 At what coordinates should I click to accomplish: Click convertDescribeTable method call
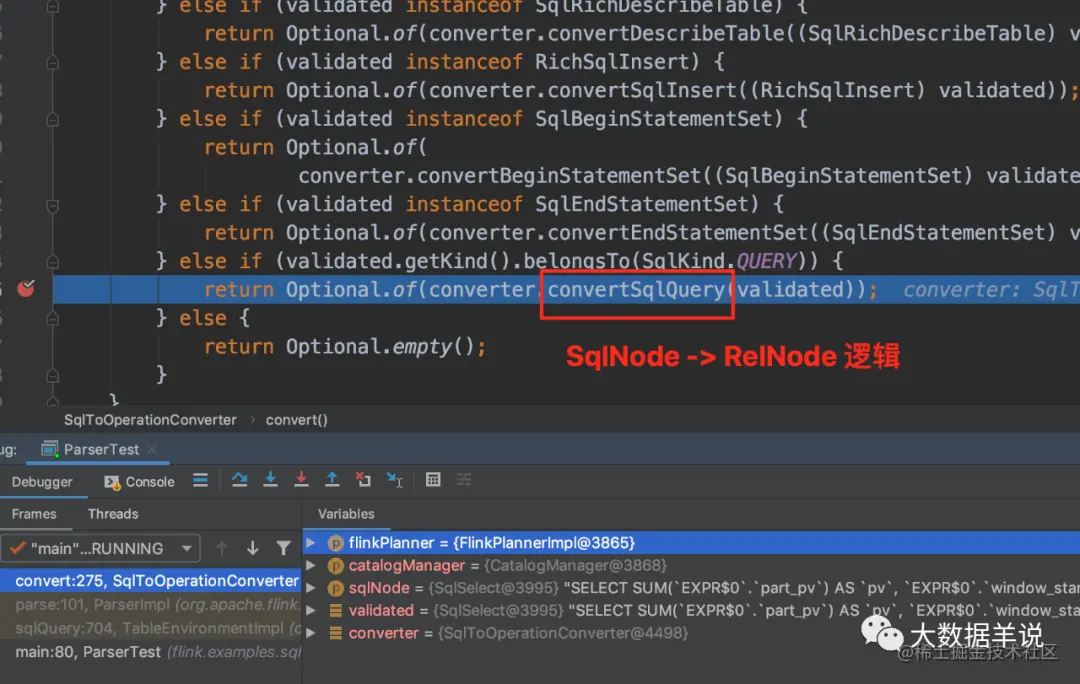point(666,33)
